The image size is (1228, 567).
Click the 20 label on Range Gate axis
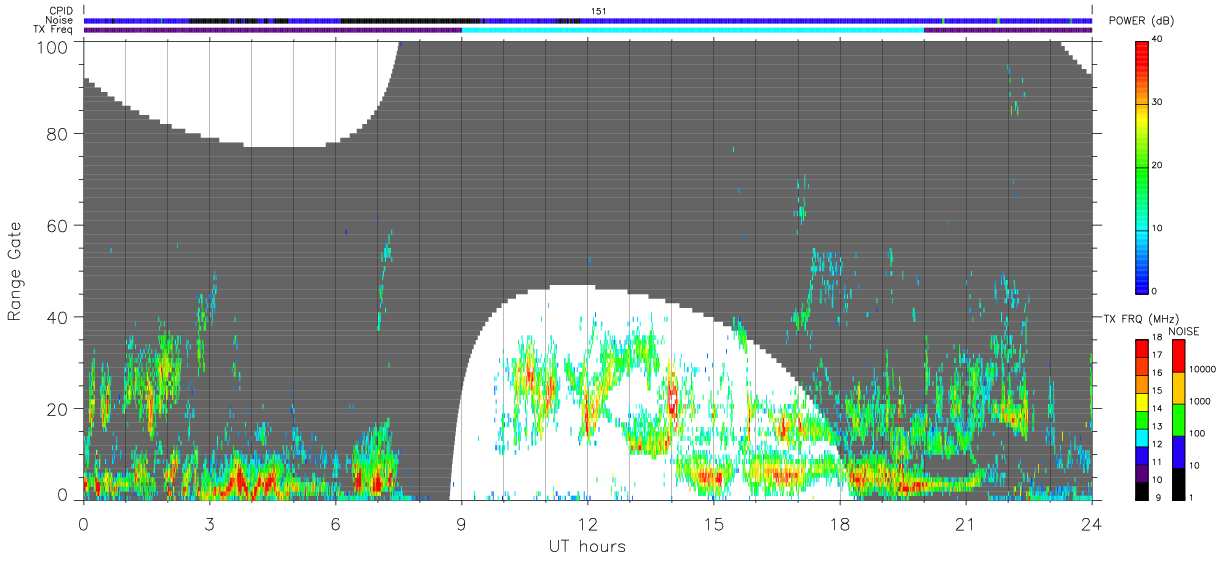[x=57, y=409]
